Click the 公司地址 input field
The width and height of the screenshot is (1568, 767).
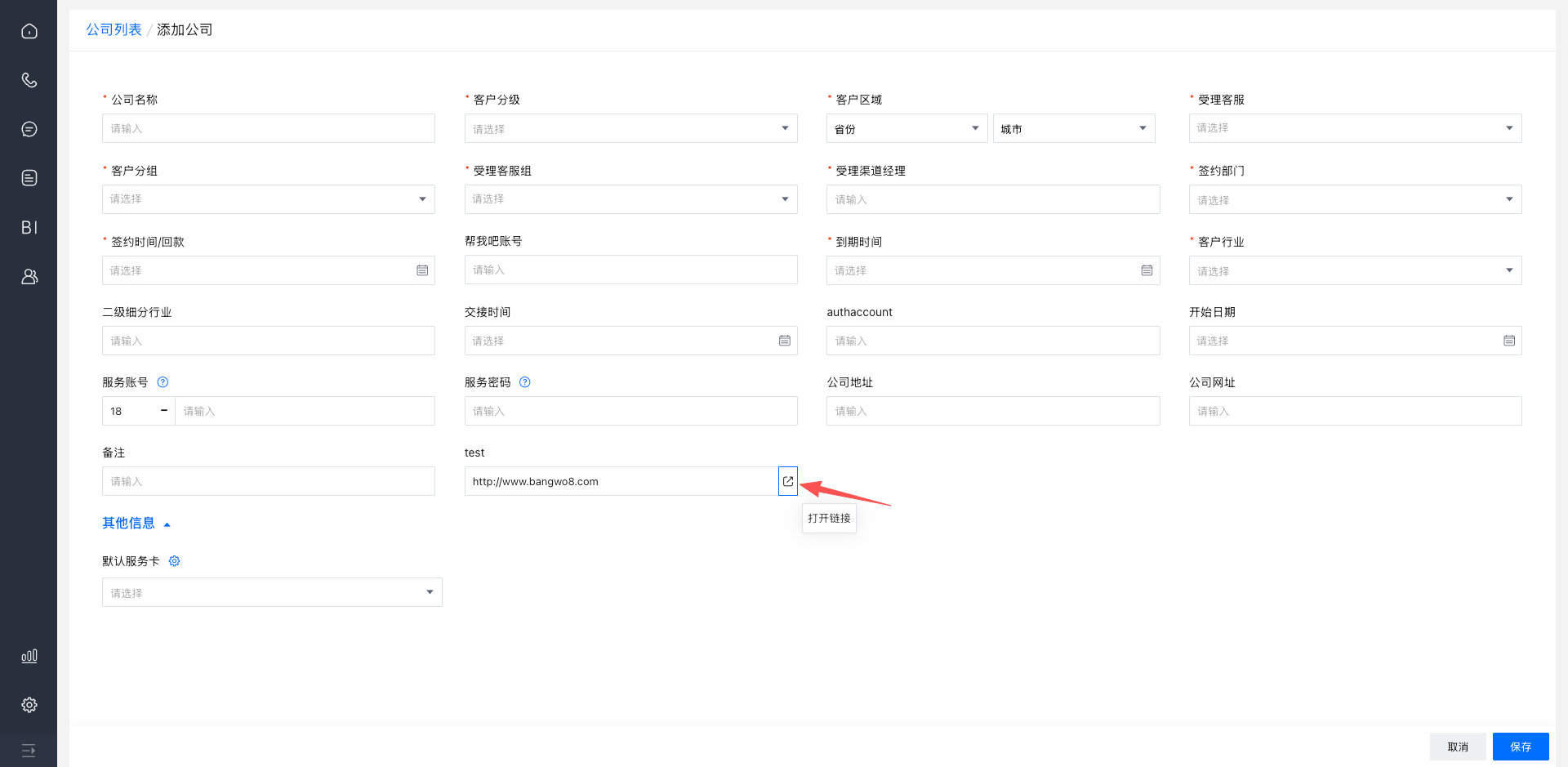pos(993,411)
